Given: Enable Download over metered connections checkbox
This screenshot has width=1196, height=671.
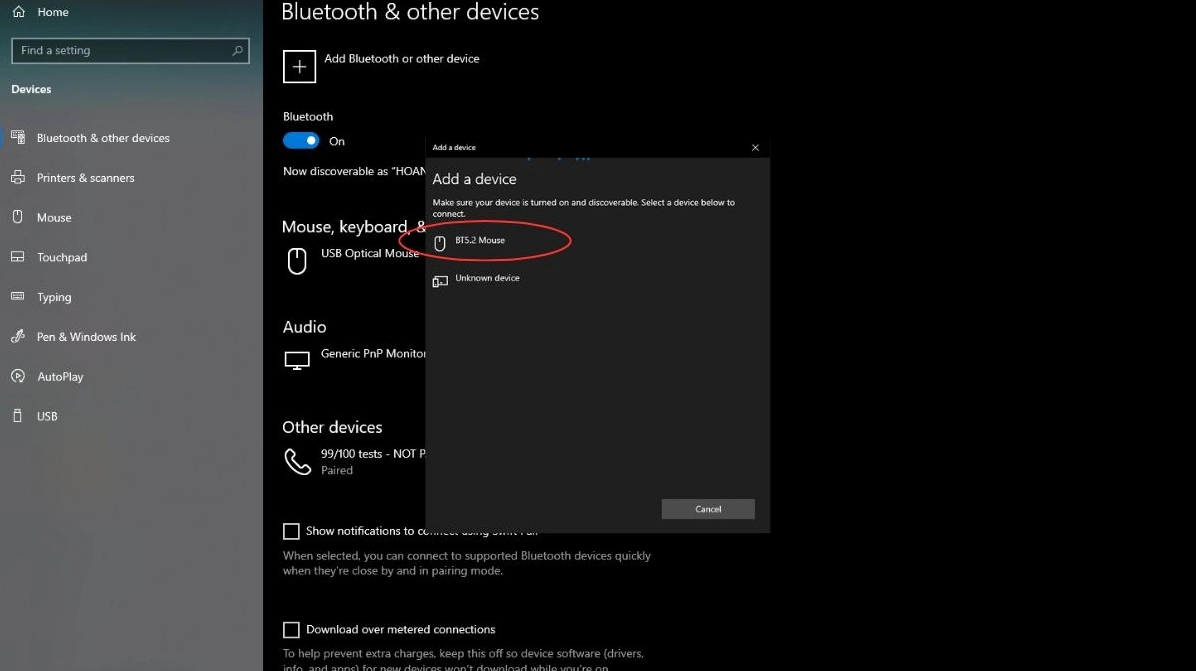Looking at the screenshot, I should point(291,630).
